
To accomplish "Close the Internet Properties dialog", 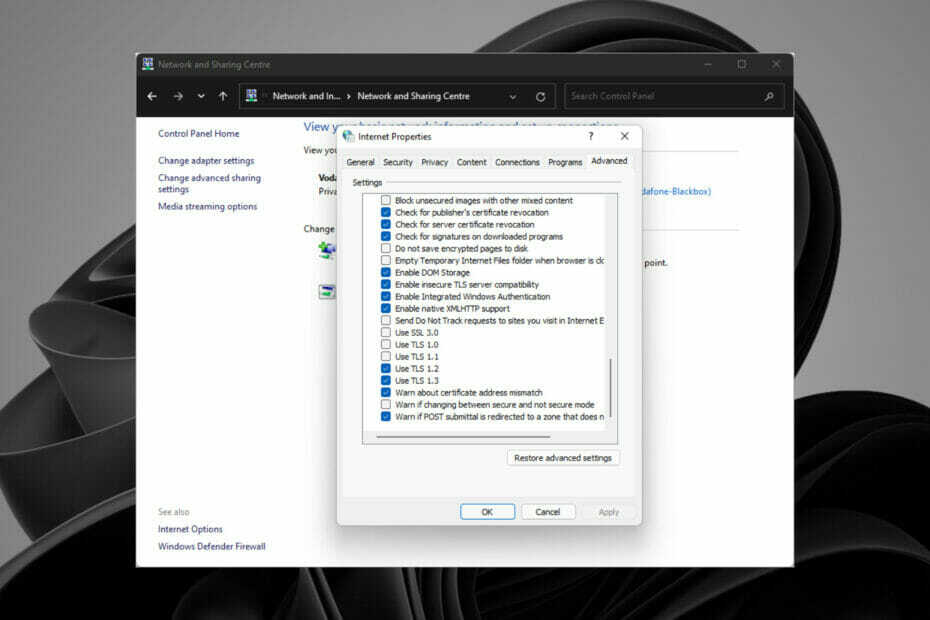I will click(x=625, y=136).
